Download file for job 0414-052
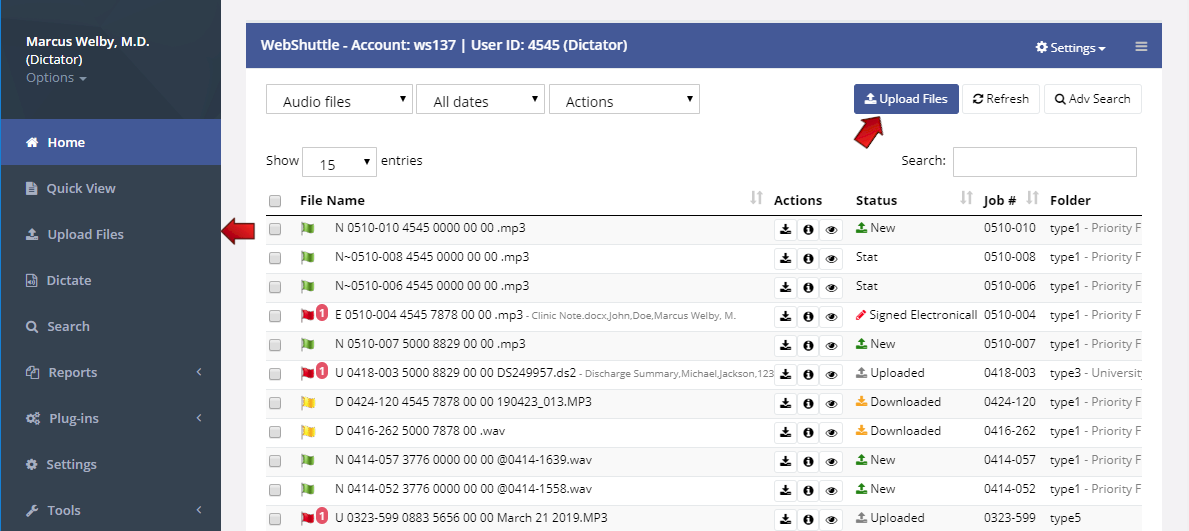The image size is (1189, 531). click(x=786, y=489)
